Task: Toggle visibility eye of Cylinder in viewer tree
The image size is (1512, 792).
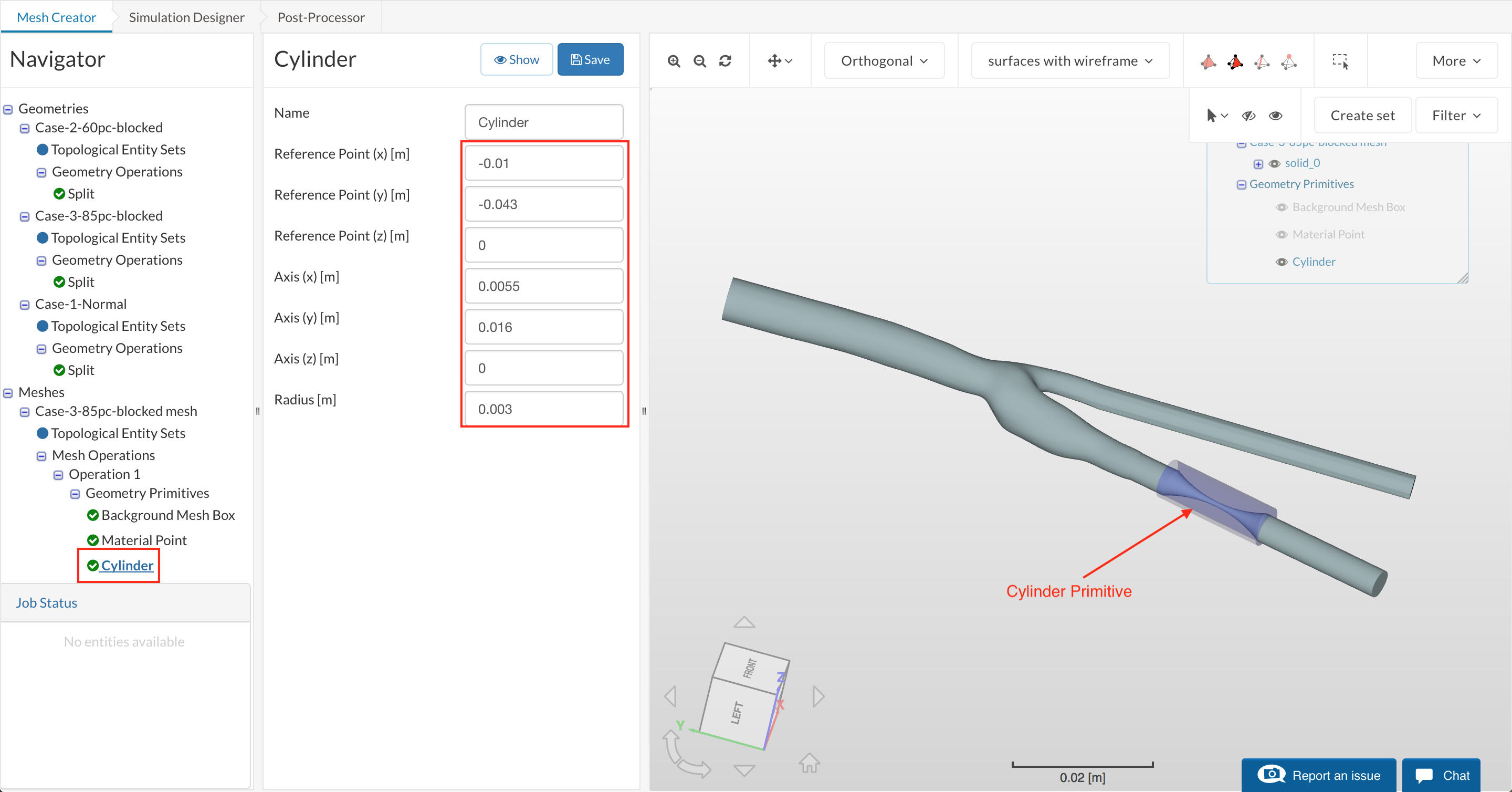Action: [x=1282, y=262]
